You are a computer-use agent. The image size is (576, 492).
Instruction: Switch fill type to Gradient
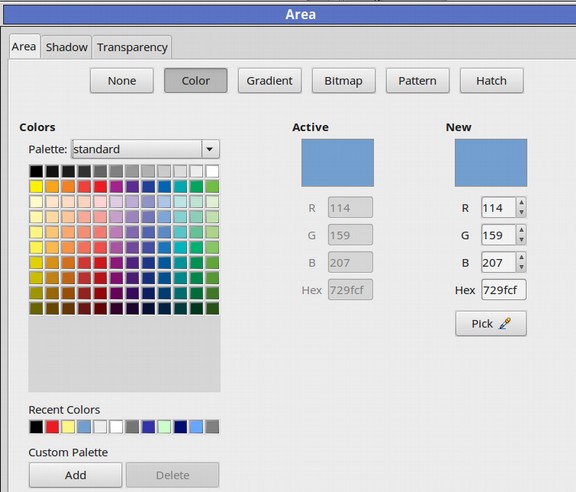270,80
